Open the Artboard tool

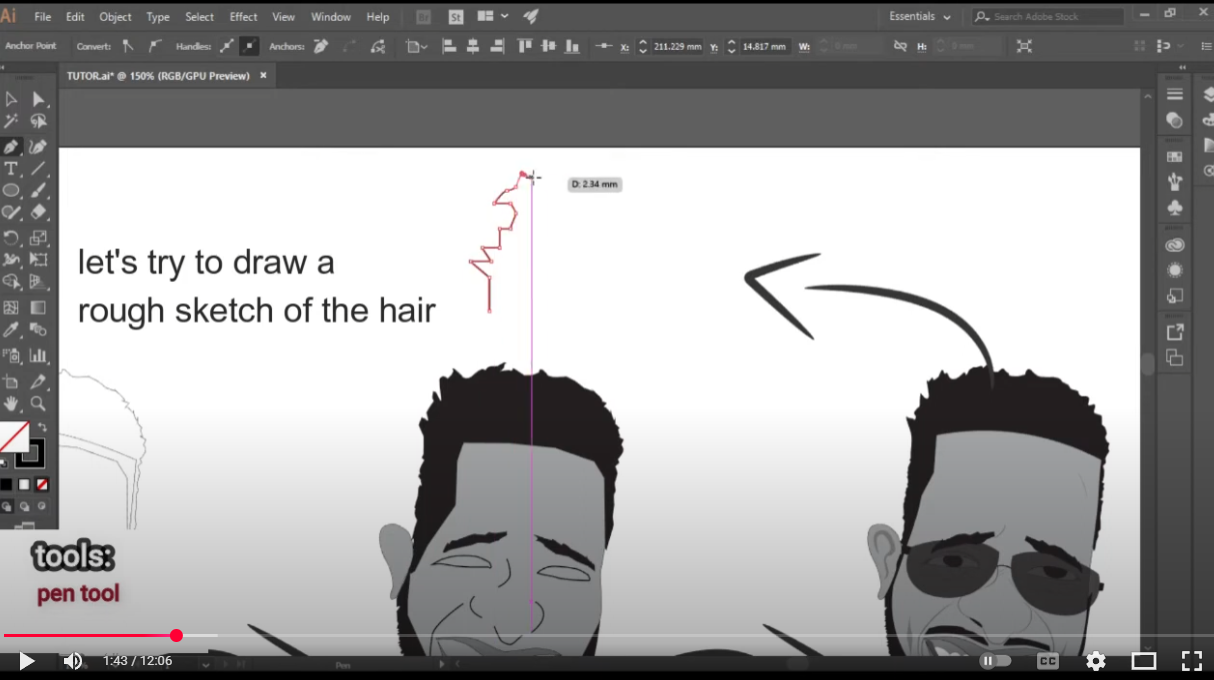pyautogui.click(x=11, y=381)
